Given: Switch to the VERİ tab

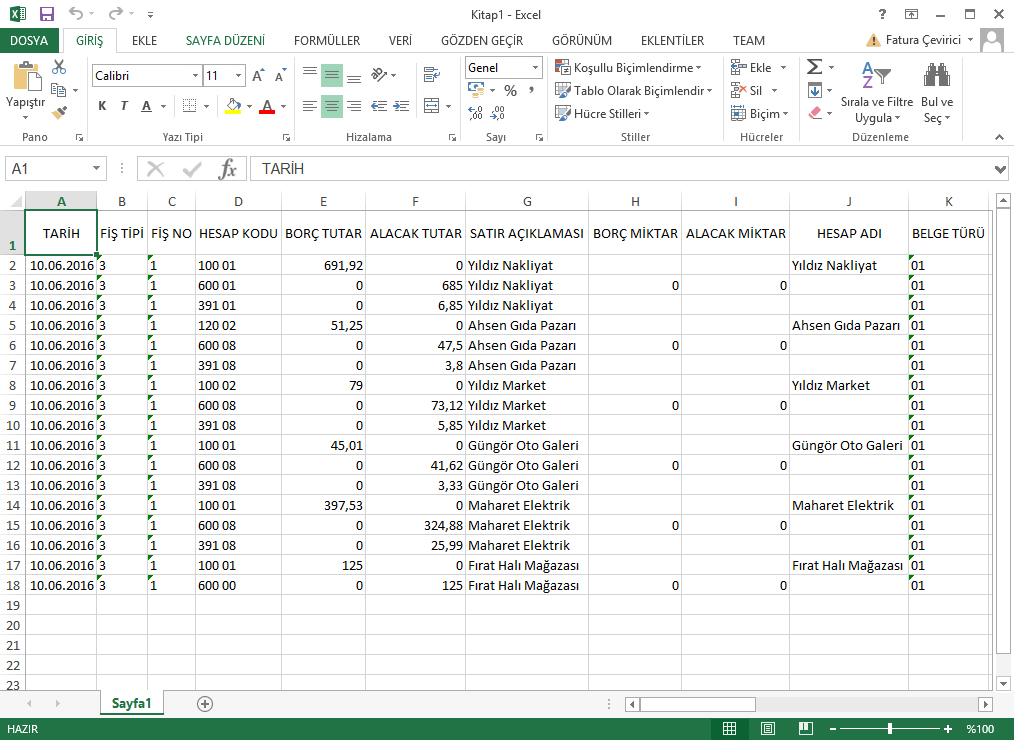Looking at the screenshot, I should click(x=400, y=40).
